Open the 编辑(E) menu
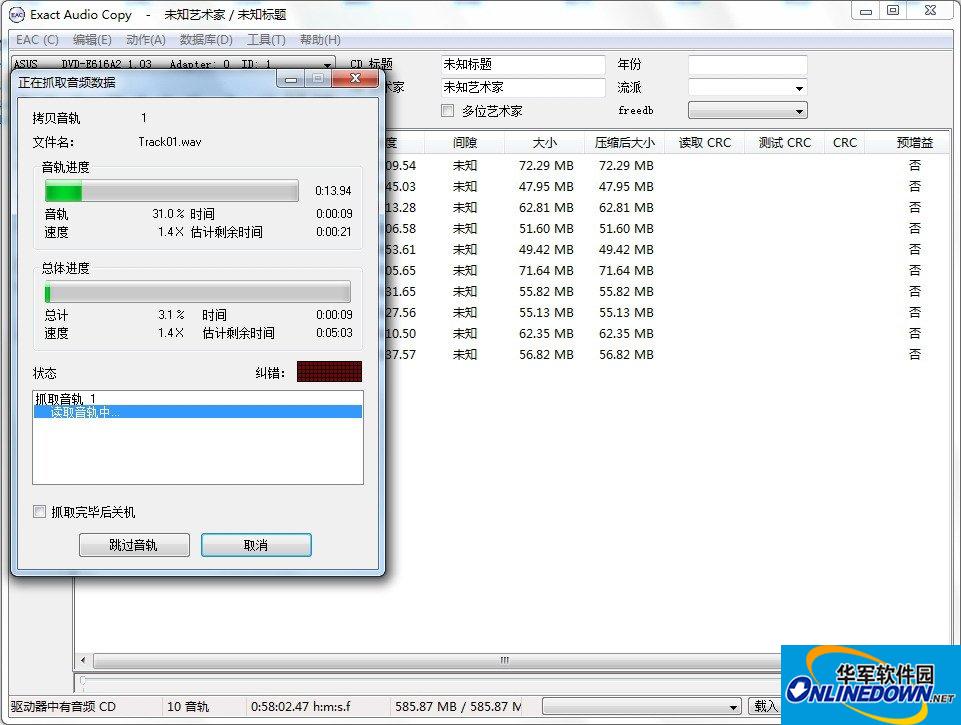The width and height of the screenshot is (961, 725). tap(92, 40)
